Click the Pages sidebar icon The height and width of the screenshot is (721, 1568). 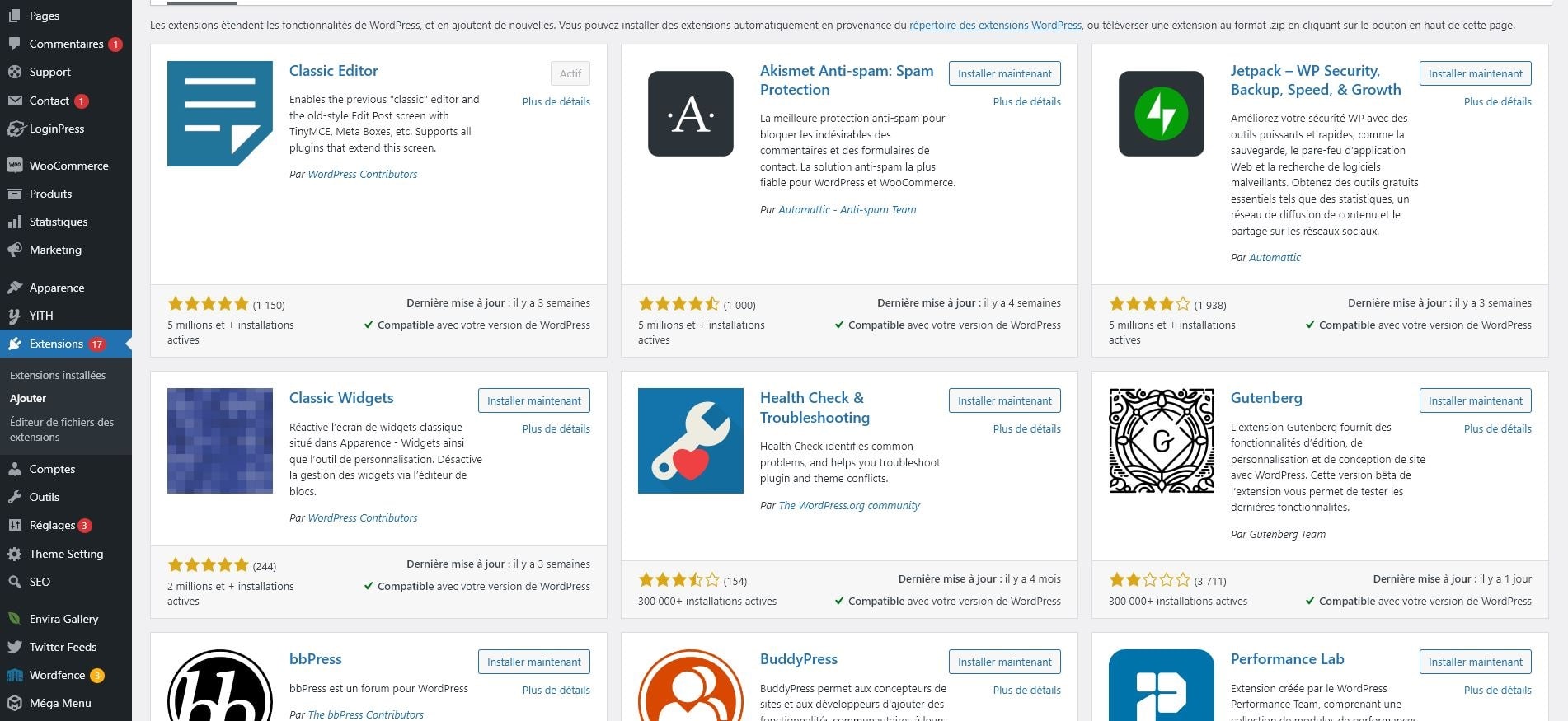tap(15, 16)
